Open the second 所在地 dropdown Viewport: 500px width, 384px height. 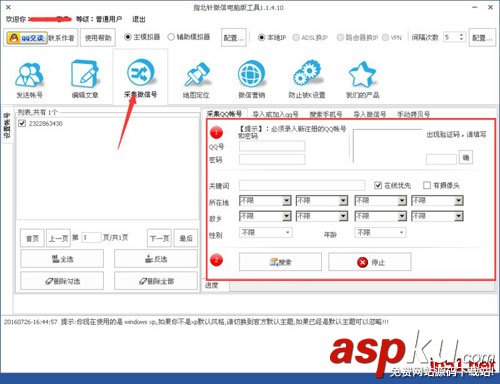click(x=322, y=200)
